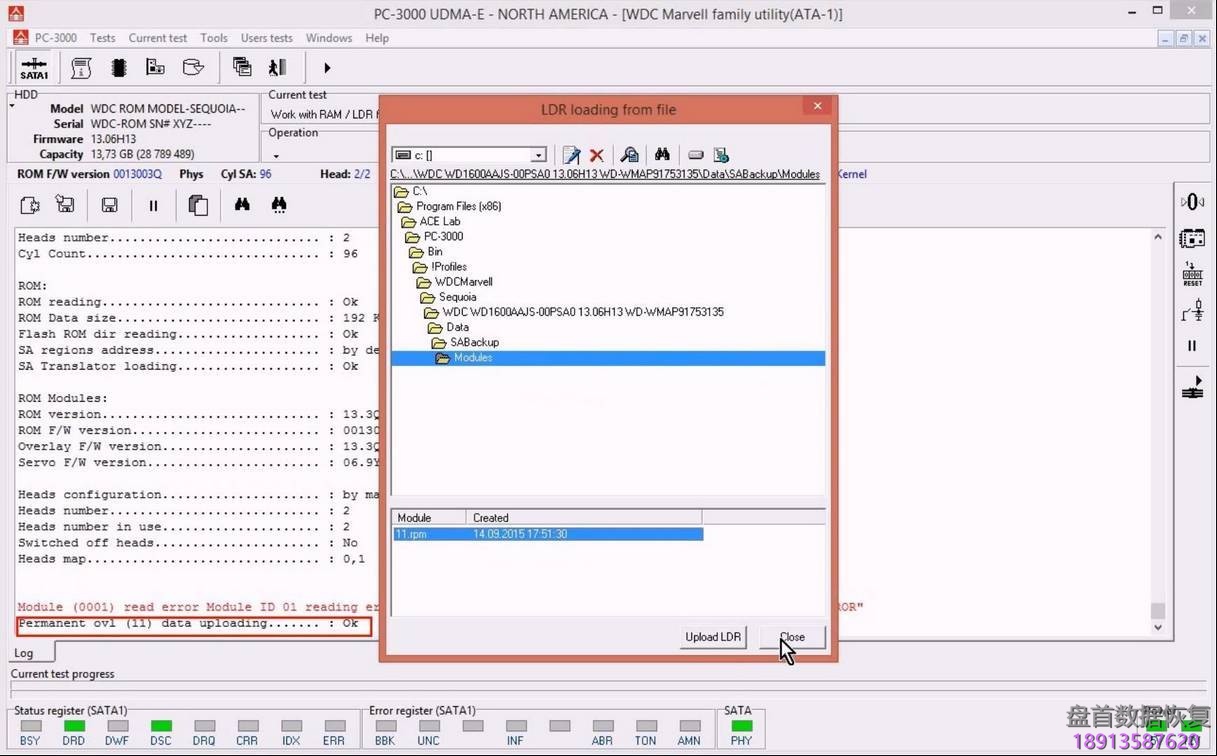
Task: Open the c: drive dropdown in LDR dialog
Action: (x=537, y=155)
